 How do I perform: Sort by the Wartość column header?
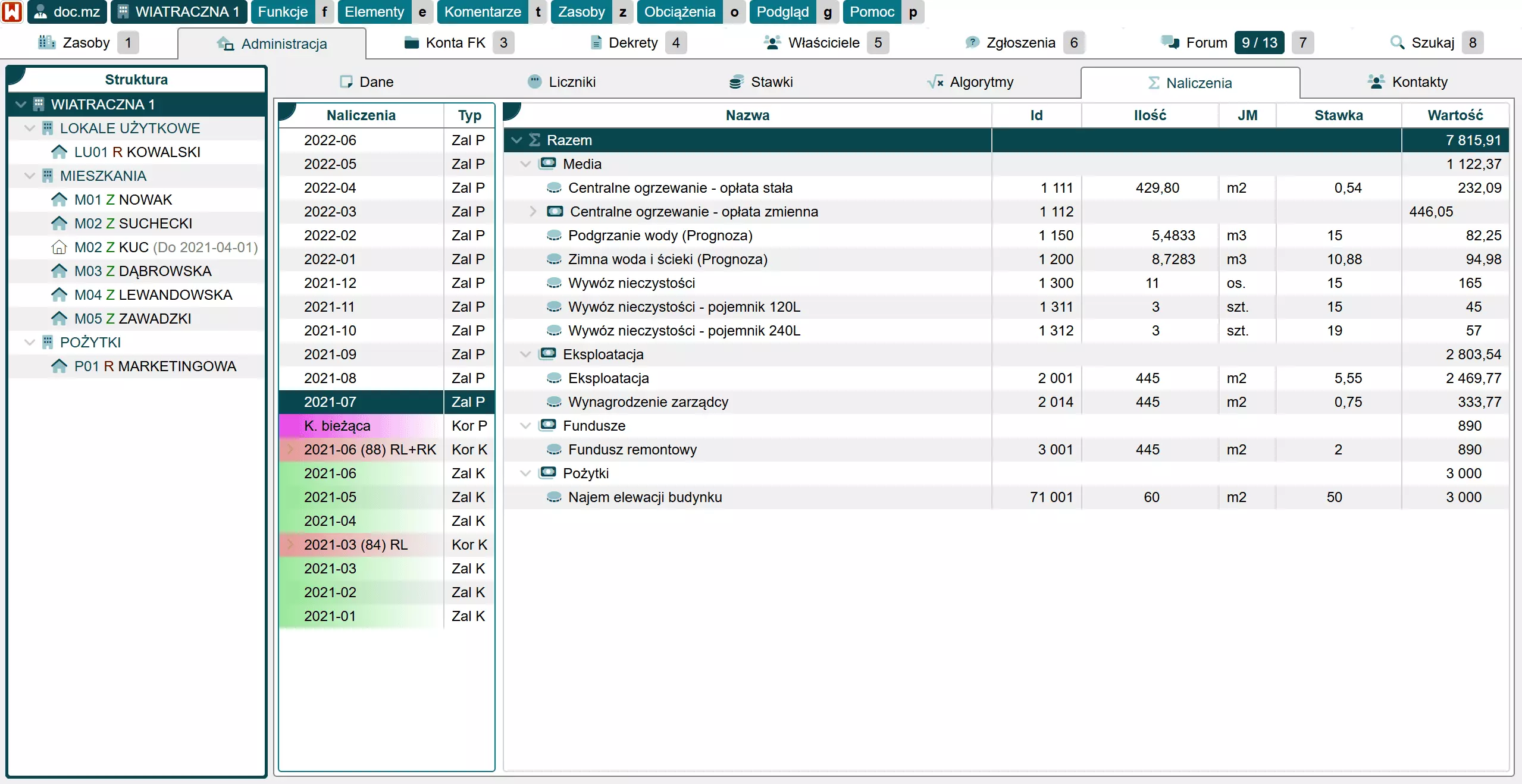click(1455, 115)
